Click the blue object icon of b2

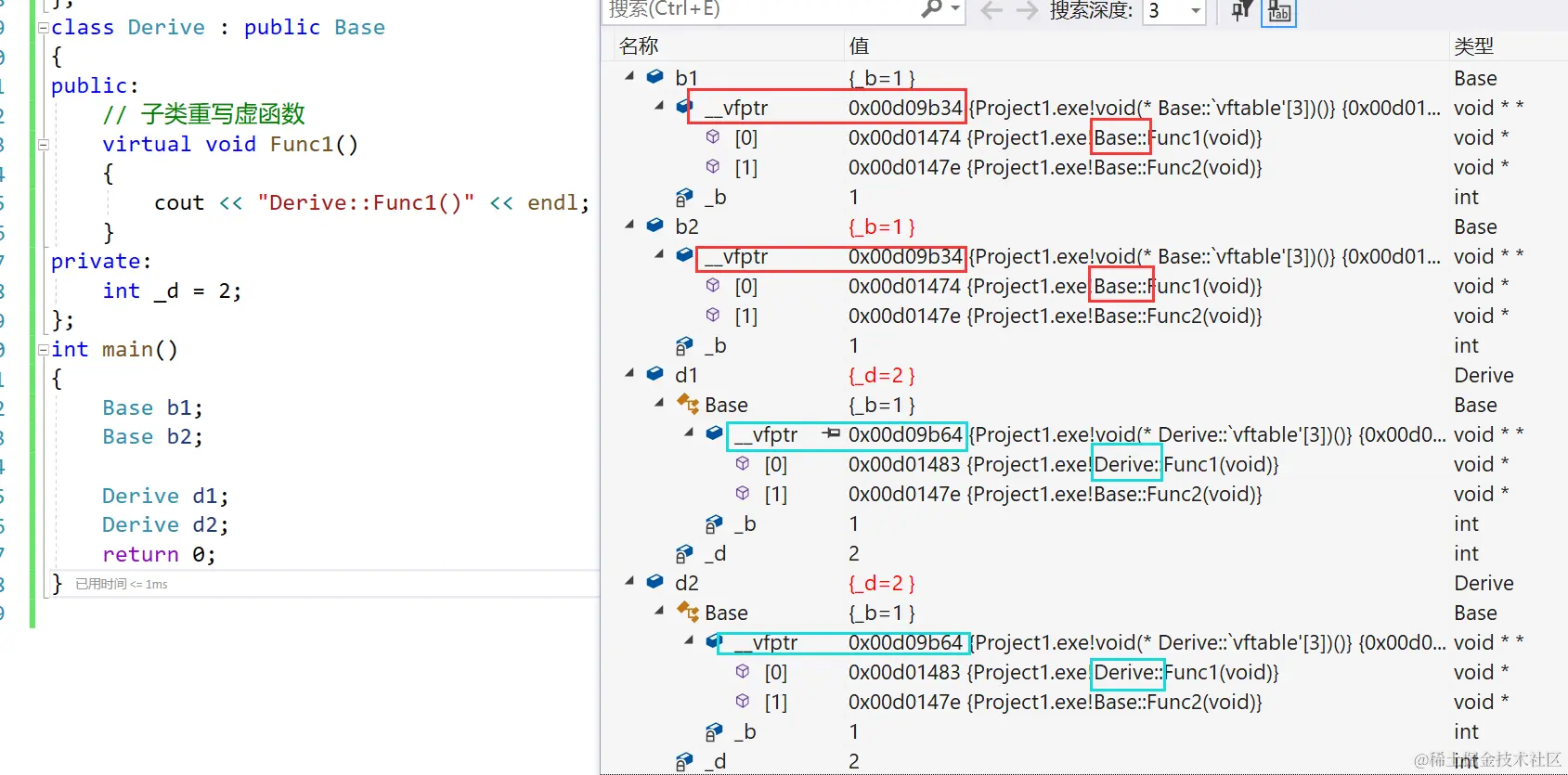pyautogui.click(x=655, y=225)
